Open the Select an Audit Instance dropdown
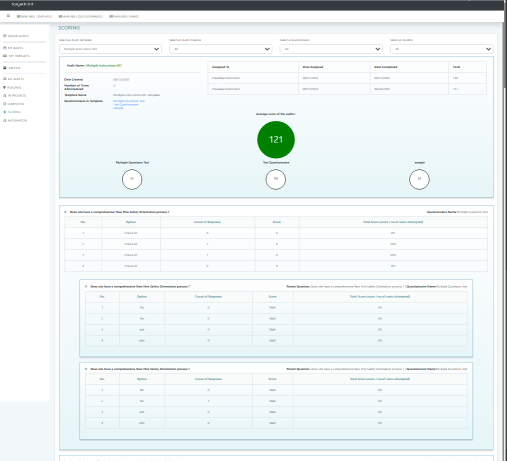The width and height of the screenshot is (507, 461). pos(221,49)
